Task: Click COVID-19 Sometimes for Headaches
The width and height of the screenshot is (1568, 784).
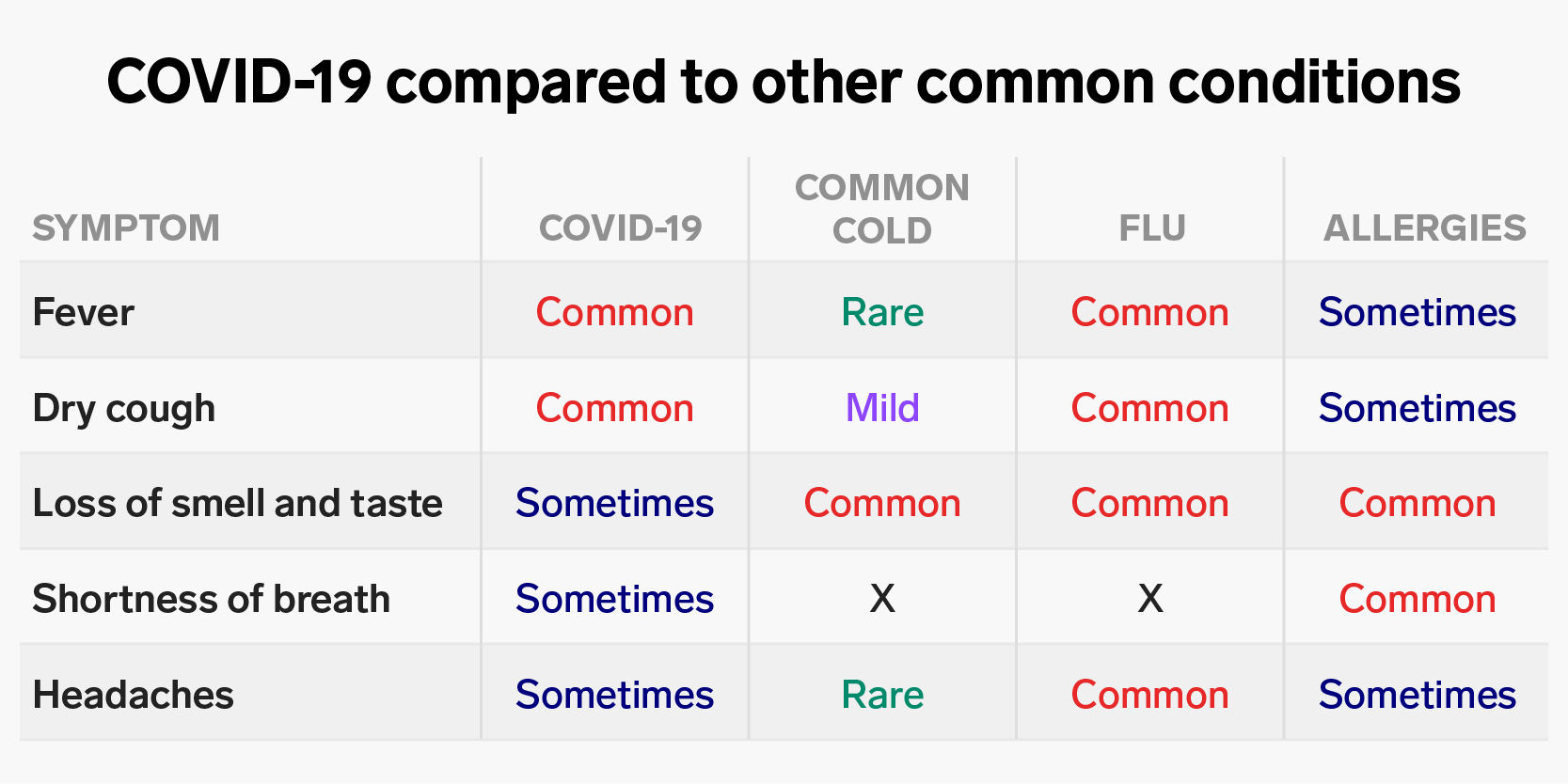Action: [615, 695]
